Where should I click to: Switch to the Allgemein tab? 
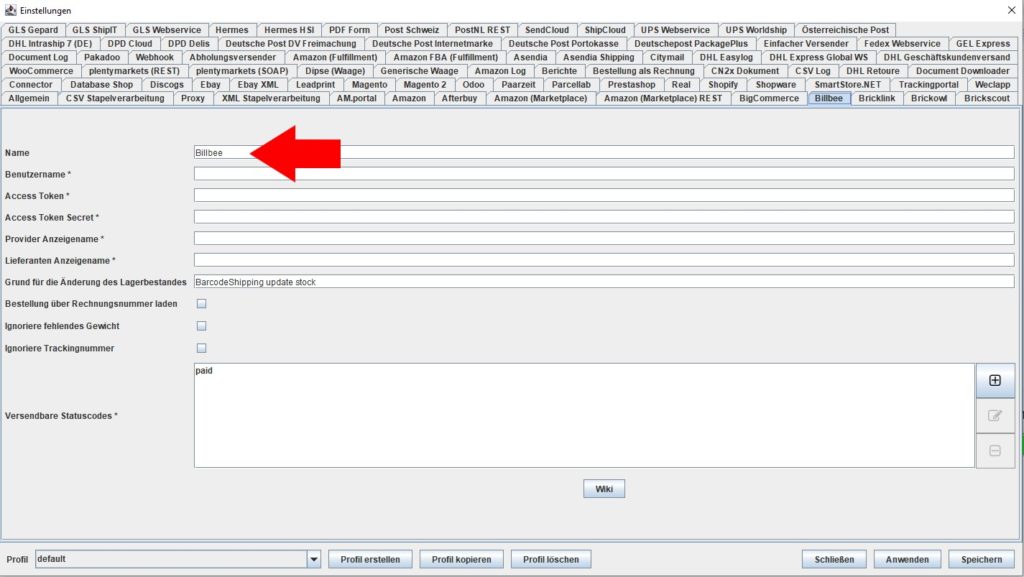[x=29, y=99]
